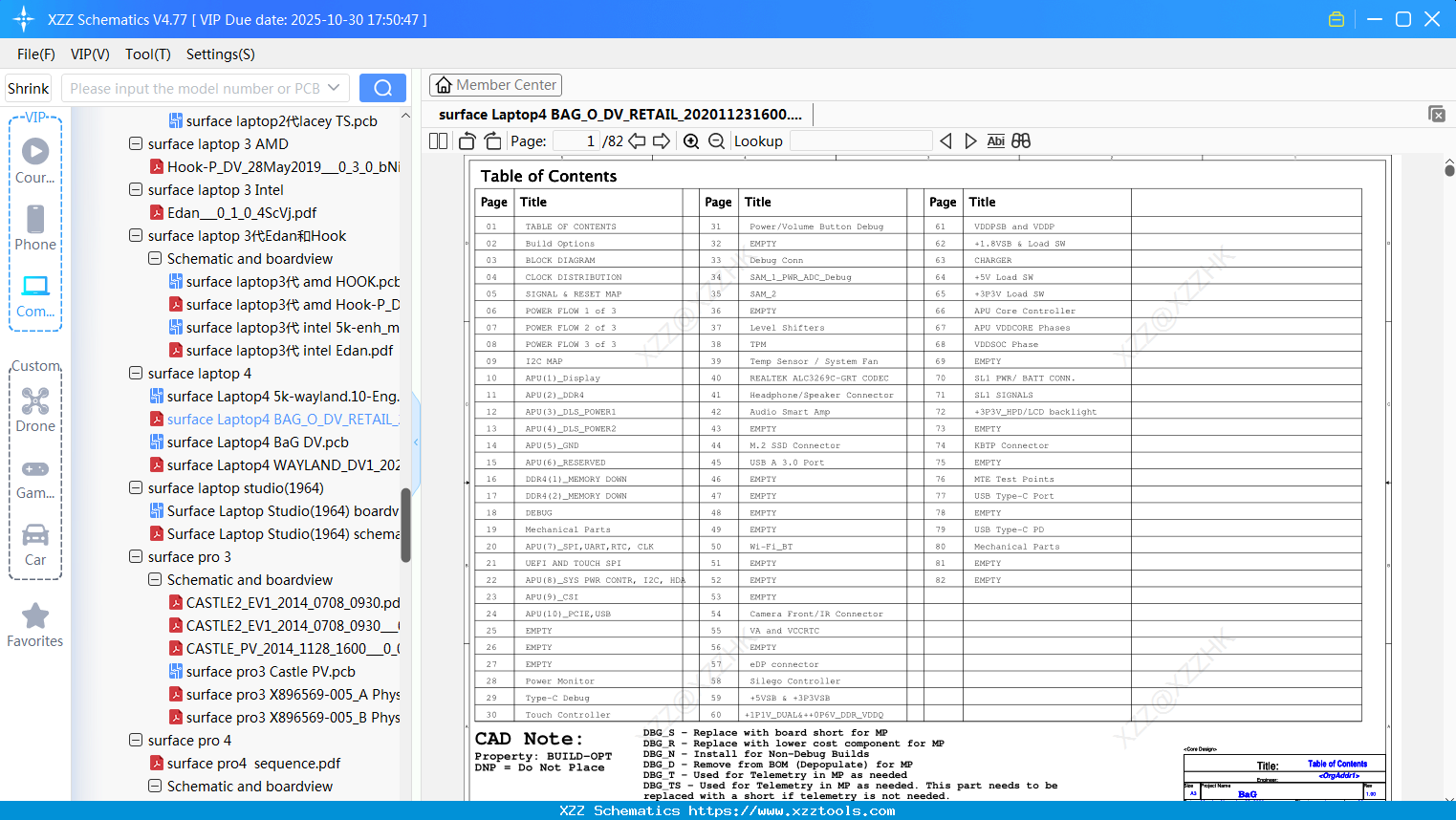Click the file tree vertical scrollbar thumb
Viewport: 1456px width, 820px height.
(x=405, y=525)
